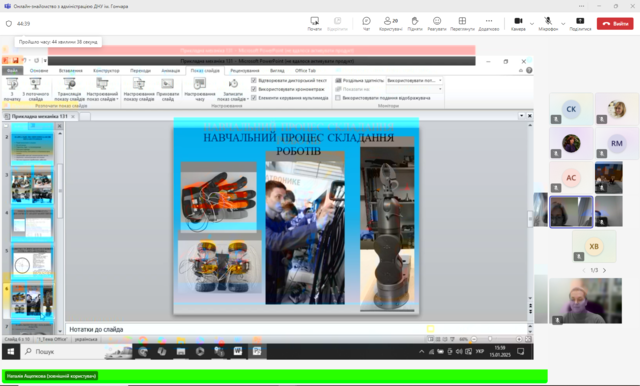640x386 pixels.
Task: Toggle Відтворювати дикторський текст checkbox
Action: tap(254, 80)
